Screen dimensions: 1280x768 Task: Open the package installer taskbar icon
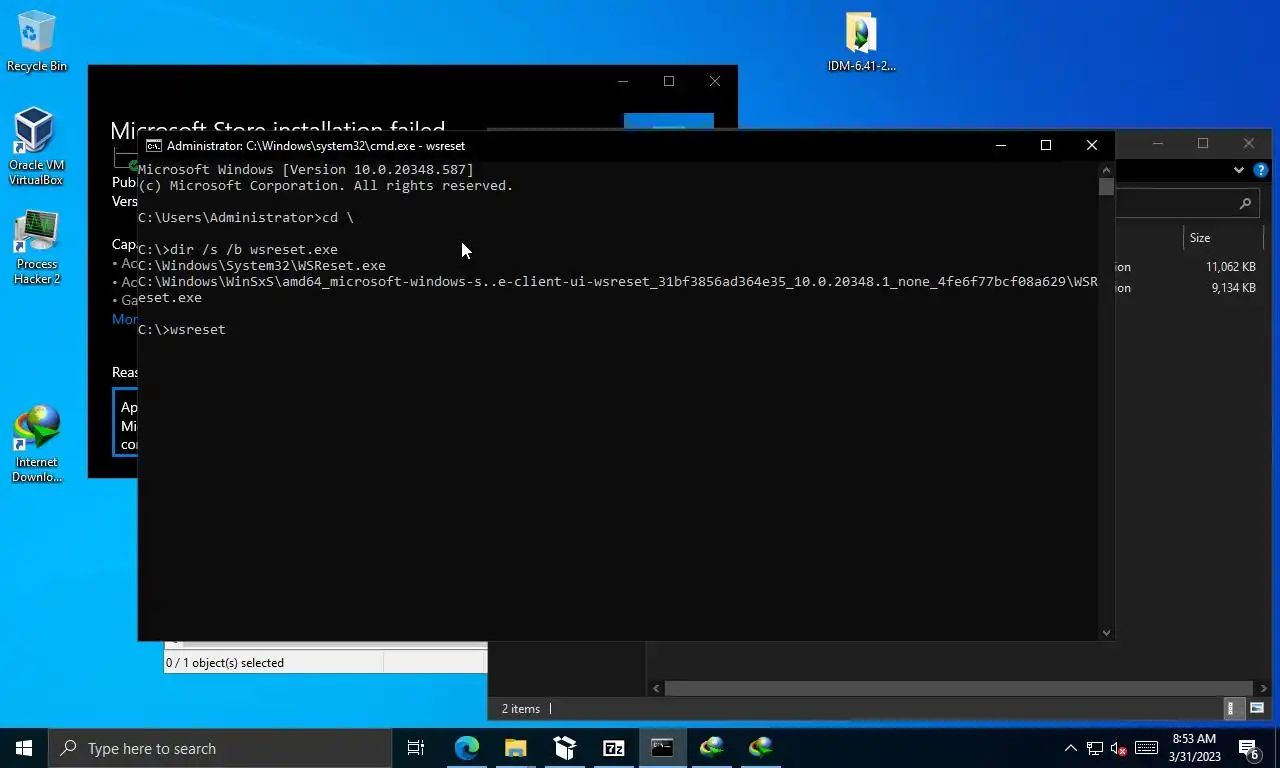[564, 748]
